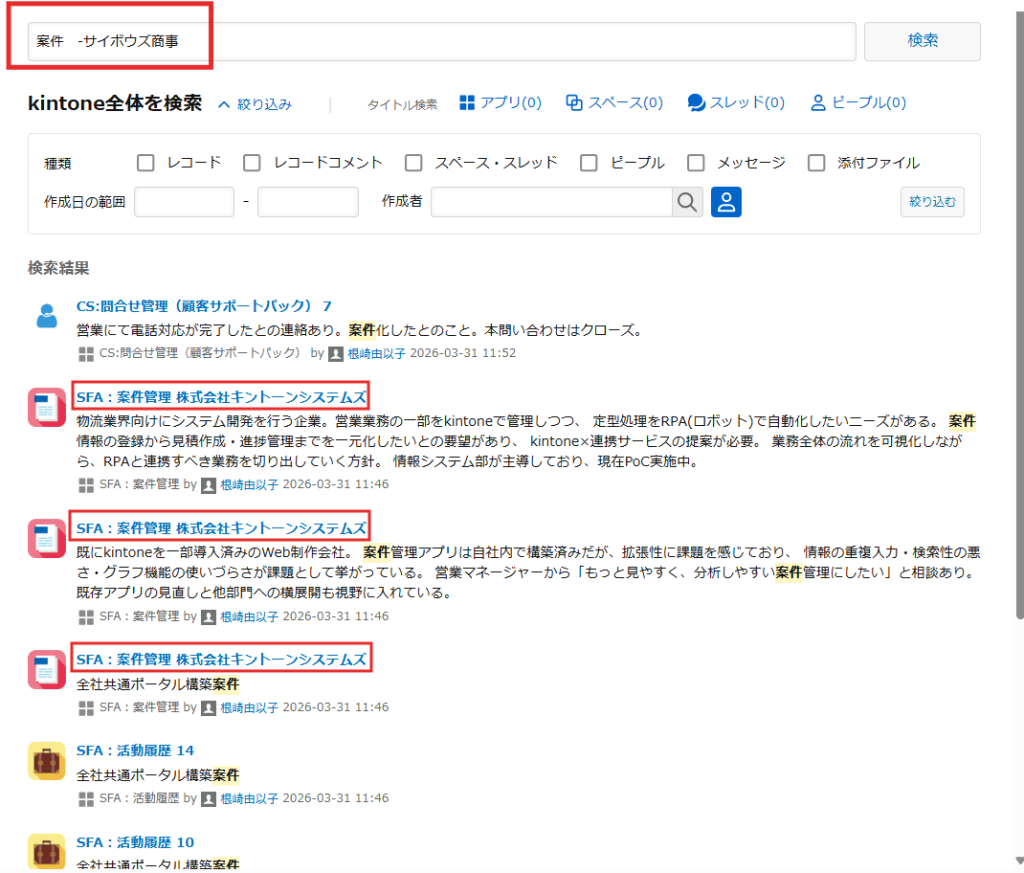Image resolution: width=1024 pixels, height=873 pixels.
Task: Collapse the 絞り込み filter panel
Action: click(255, 104)
